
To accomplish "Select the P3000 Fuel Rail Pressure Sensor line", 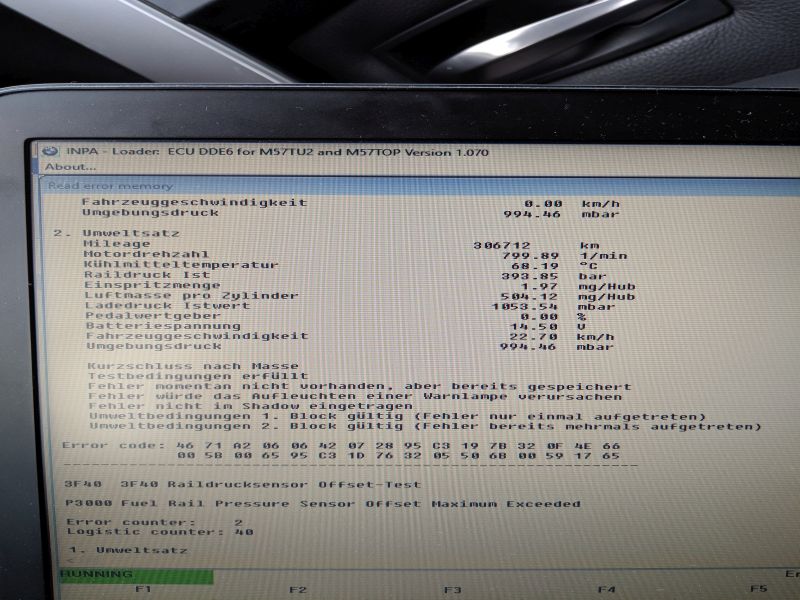I will pos(322,504).
